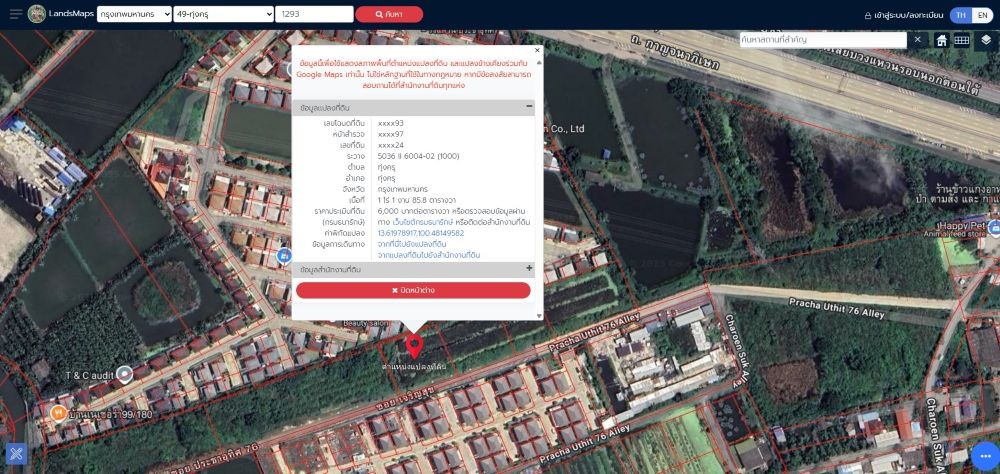The width and height of the screenshot is (1000, 474).
Task: Open the parcel coordinates link 13.61978917,100.48149582
Action: pos(420,233)
